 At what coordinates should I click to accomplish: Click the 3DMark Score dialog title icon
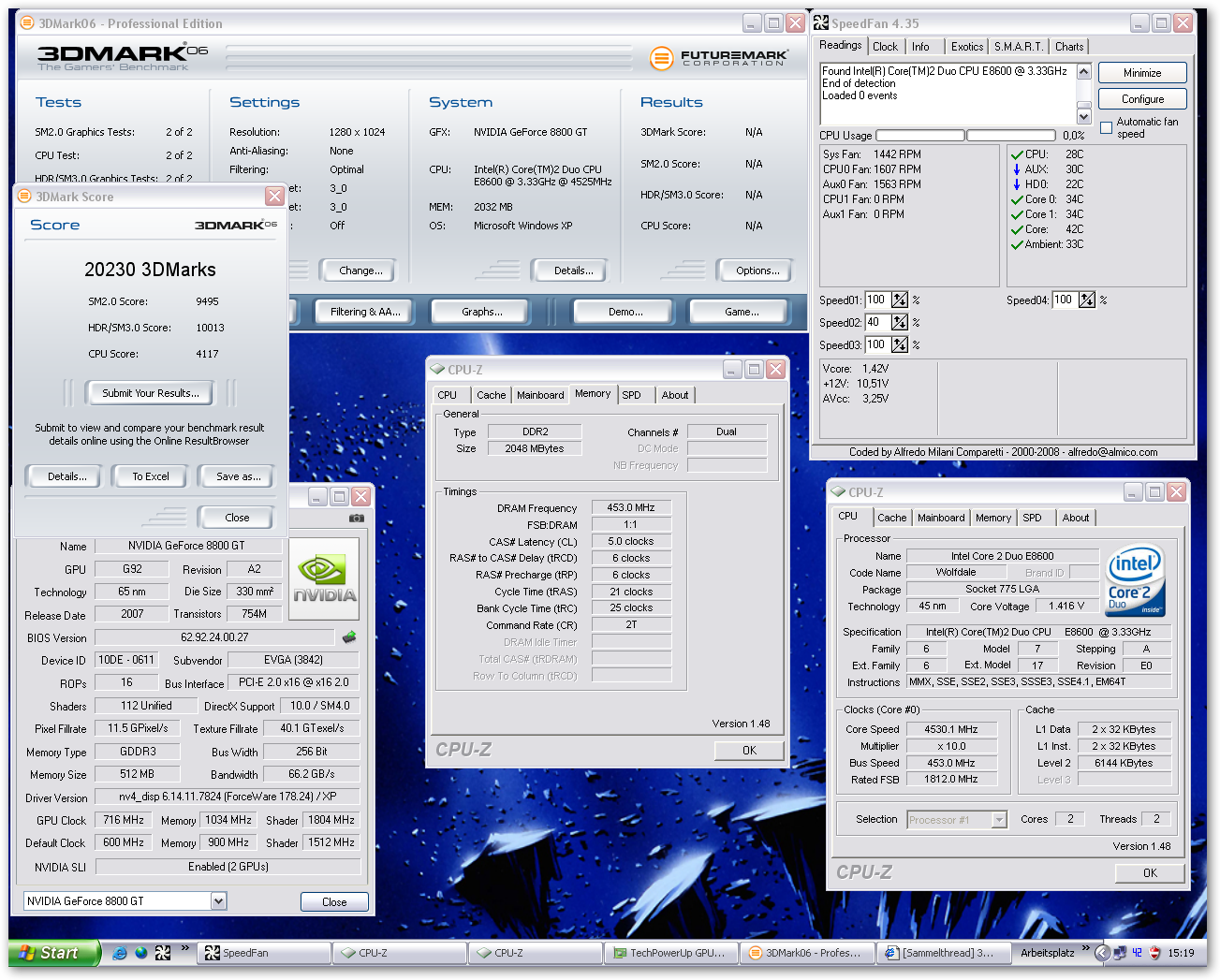tap(25, 196)
